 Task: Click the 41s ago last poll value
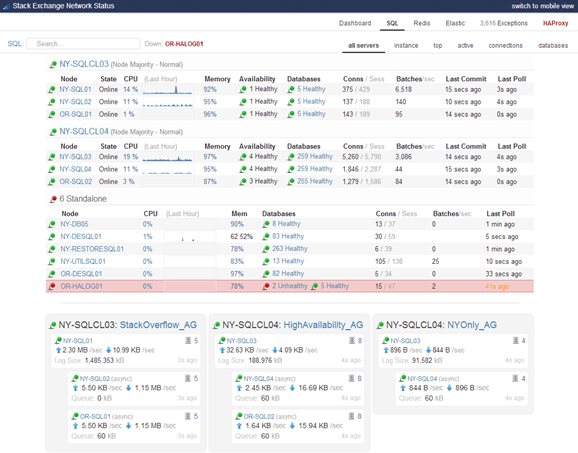pyautogui.click(x=497, y=286)
